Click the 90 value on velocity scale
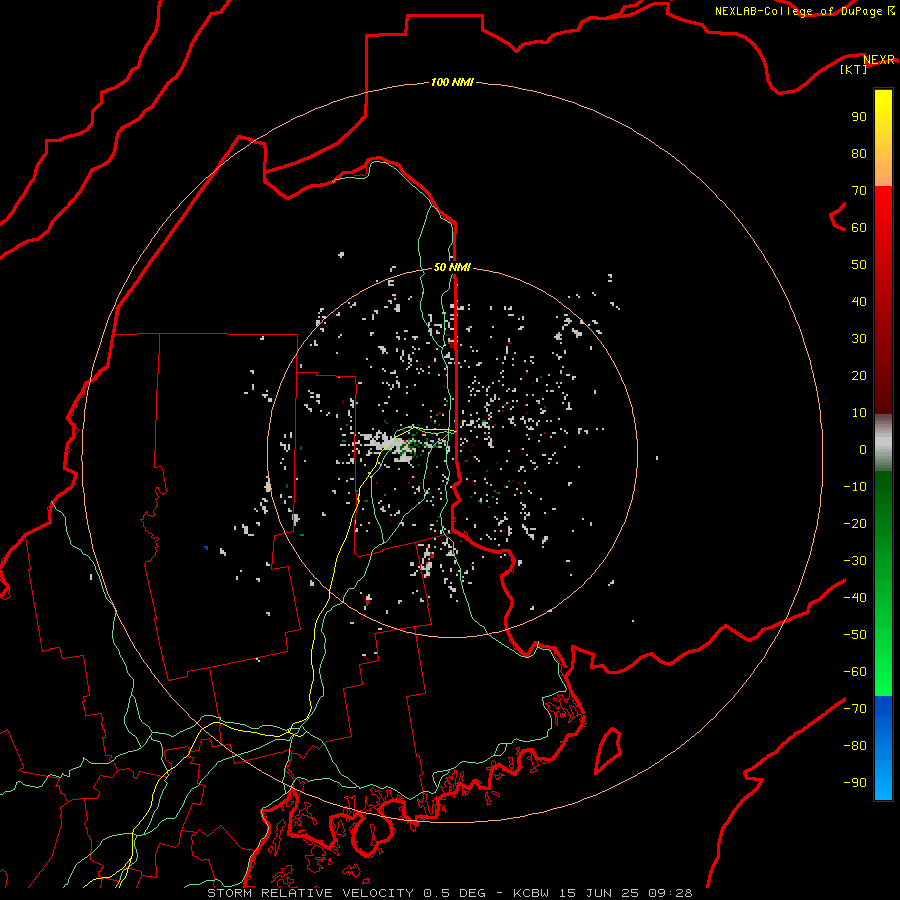The image size is (900, 900). 859,117
